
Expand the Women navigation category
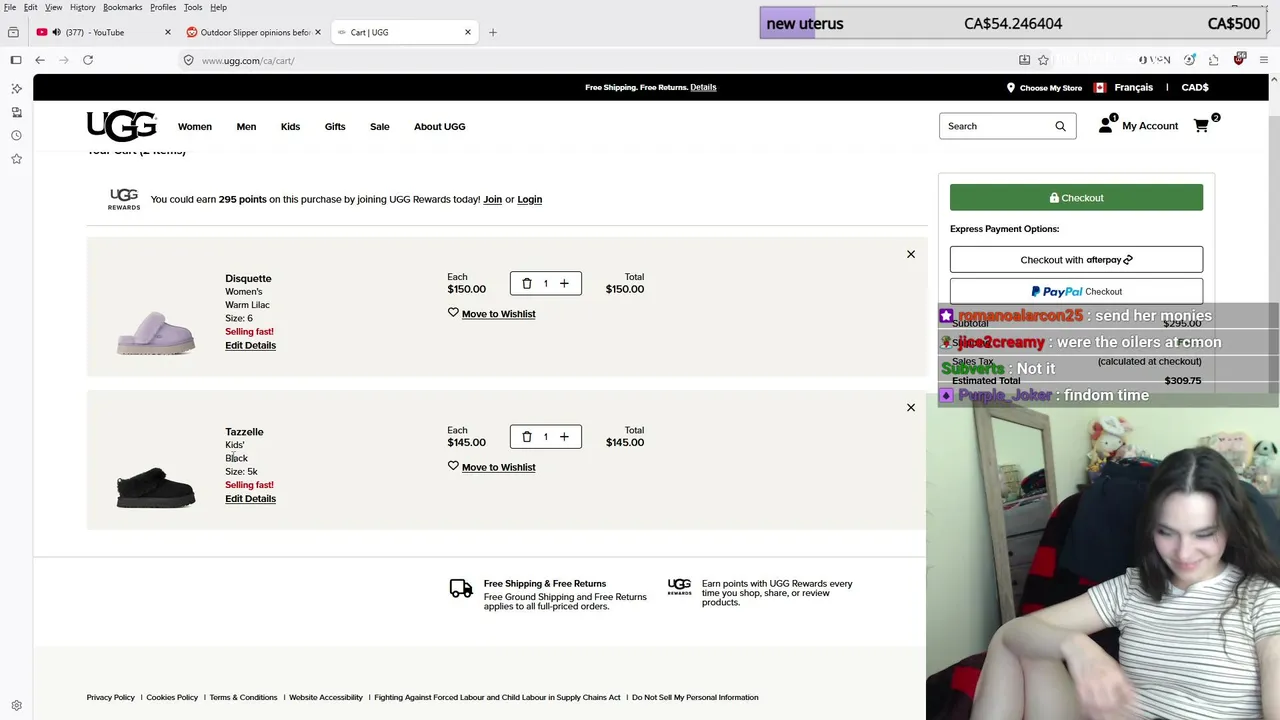click(x=195, y=127)
